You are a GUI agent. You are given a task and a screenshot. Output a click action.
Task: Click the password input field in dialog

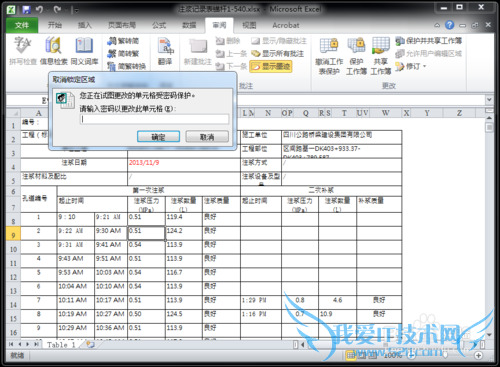154,119
